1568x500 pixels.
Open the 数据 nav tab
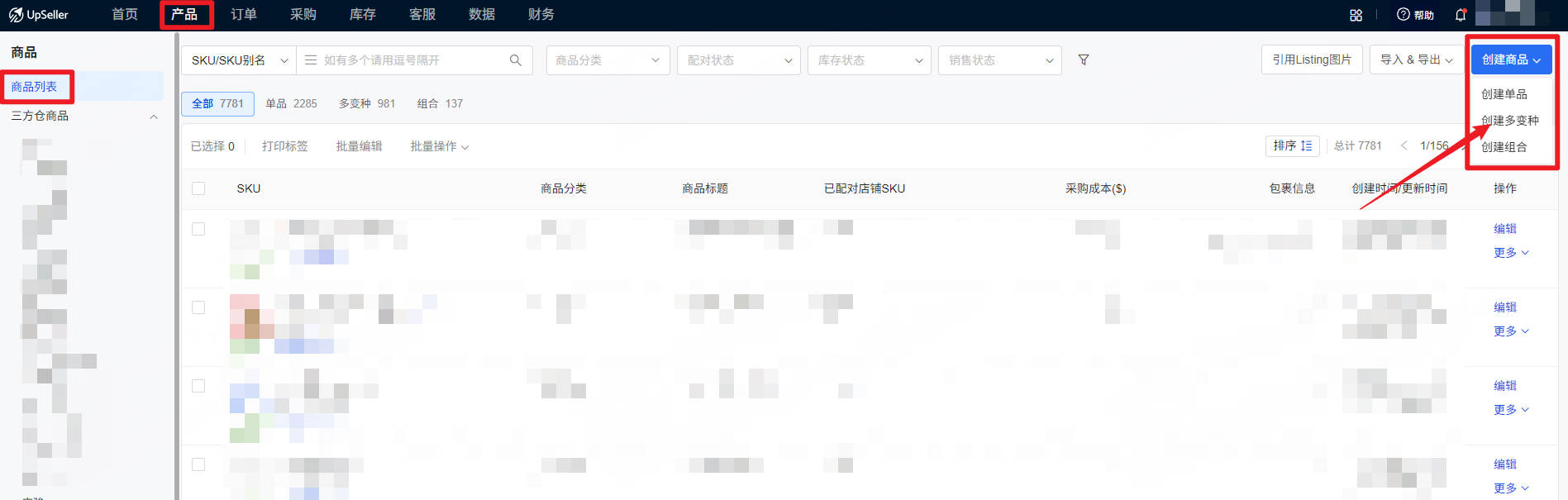click(x=482, y=15)
